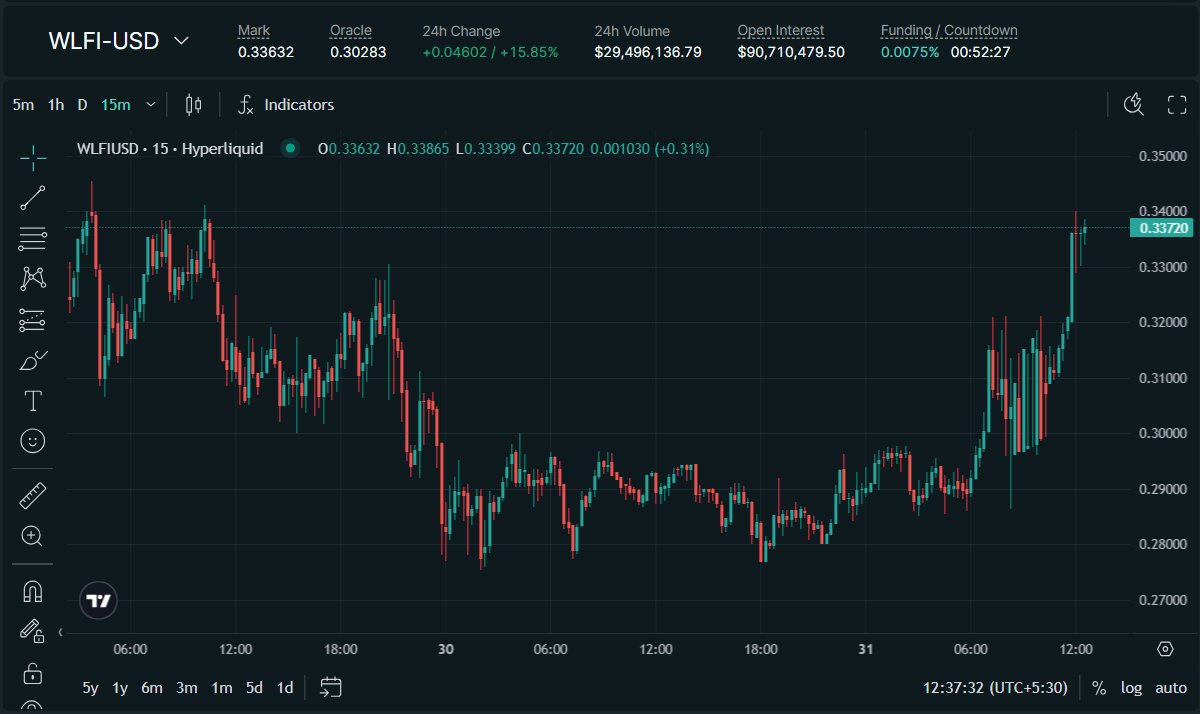Set chart range to 1m

click(222, 687)
